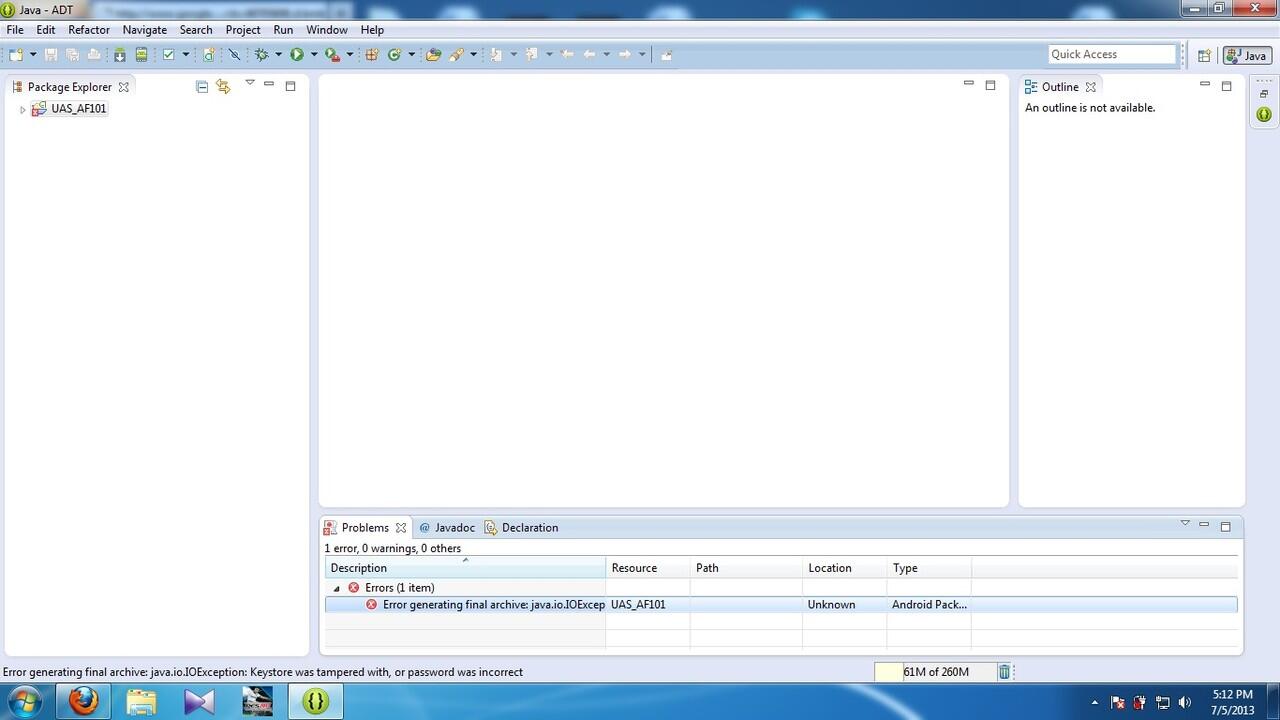This screenshot has height=720, width=1280.
Task: Click the Firefox icon in the taskbar
Action: [x=83, y=702]
